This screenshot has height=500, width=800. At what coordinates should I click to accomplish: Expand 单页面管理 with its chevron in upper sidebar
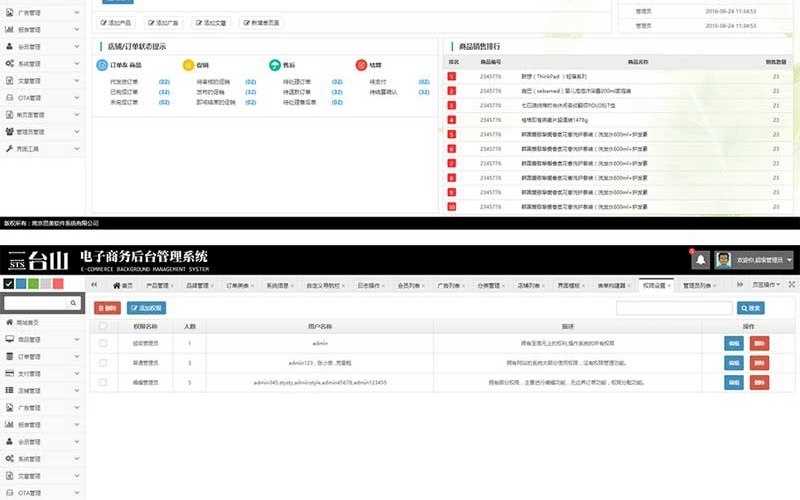77,115
